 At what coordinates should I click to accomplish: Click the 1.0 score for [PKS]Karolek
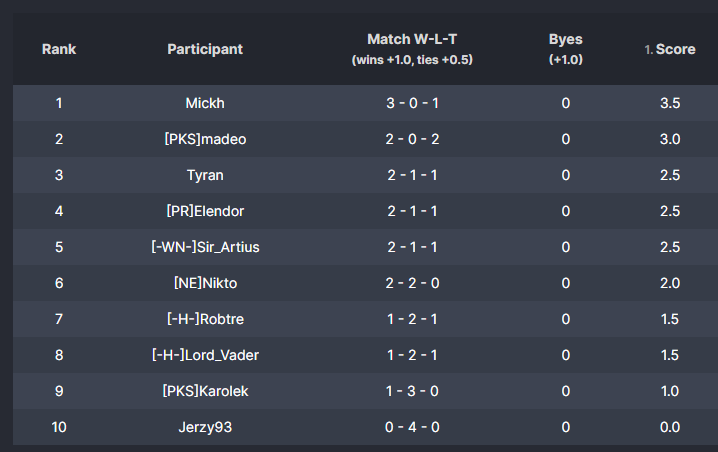(670, 391)
